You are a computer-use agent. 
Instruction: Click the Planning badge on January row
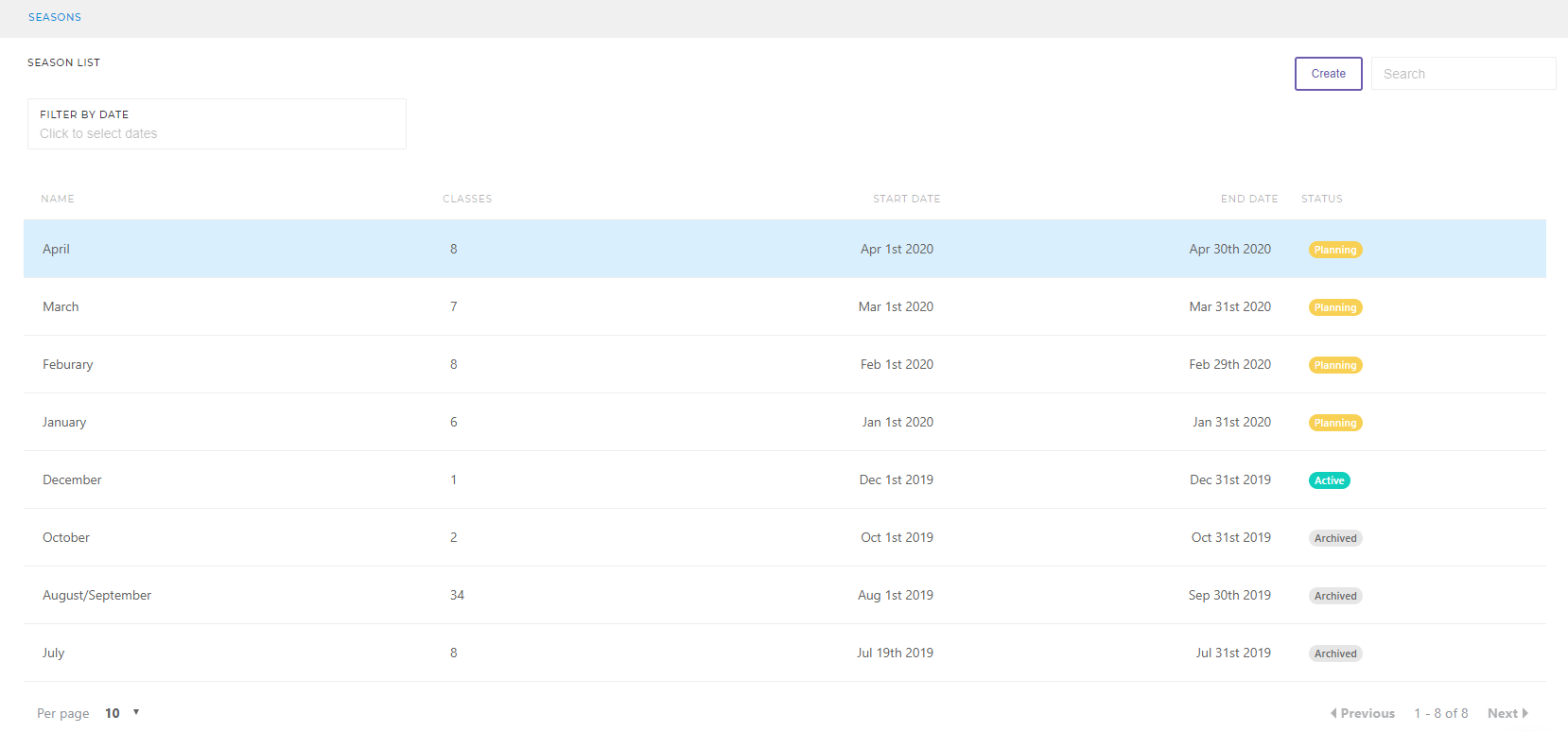coord(1335,423)
